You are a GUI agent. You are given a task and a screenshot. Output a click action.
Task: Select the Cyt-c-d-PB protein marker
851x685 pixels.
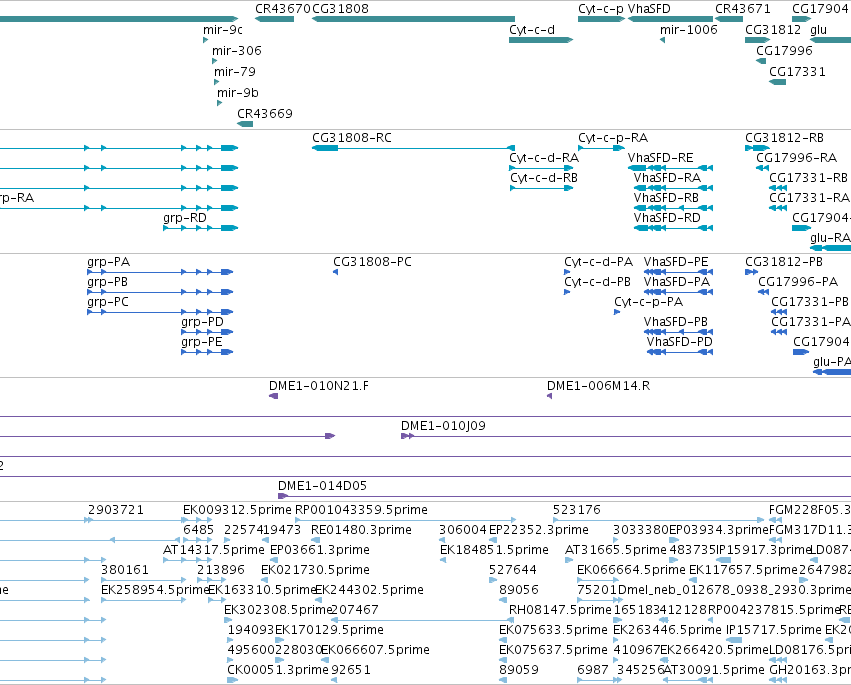click(567, 292)
